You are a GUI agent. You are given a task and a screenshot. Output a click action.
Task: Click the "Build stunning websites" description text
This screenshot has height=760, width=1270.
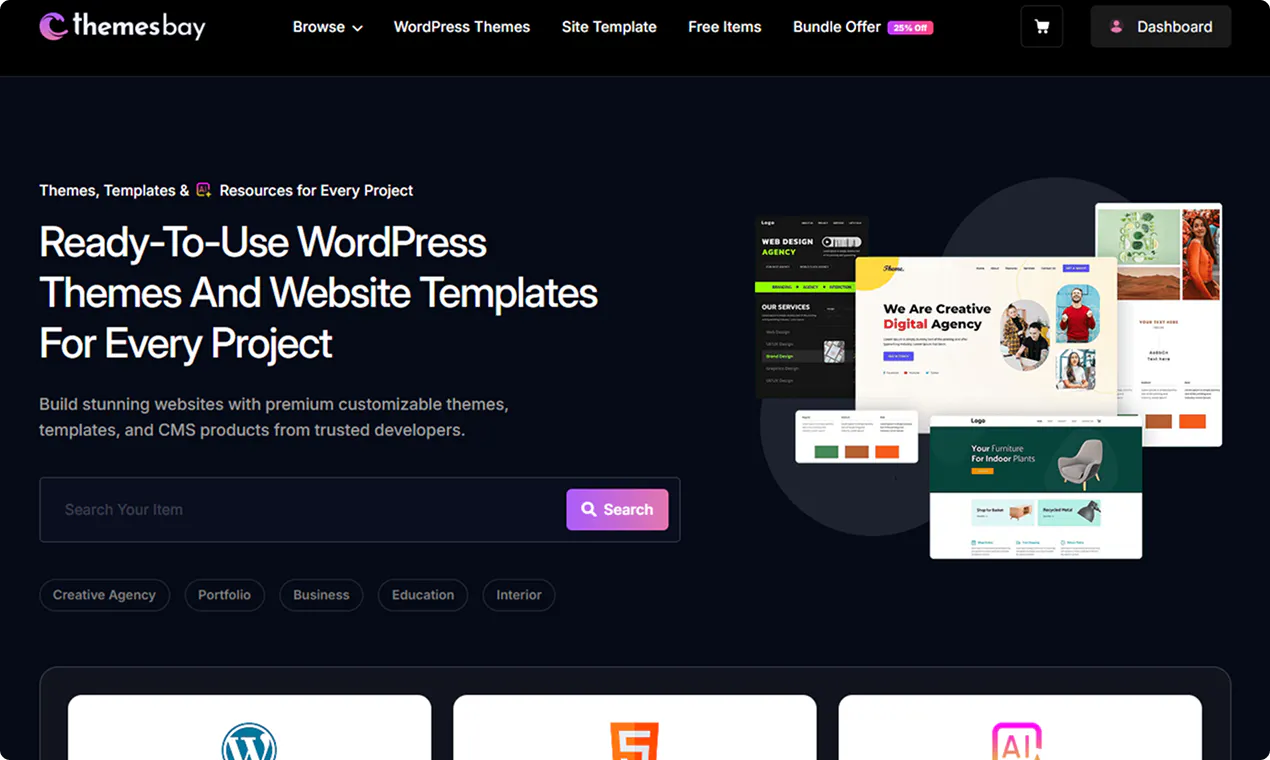(x=274, y=417)
